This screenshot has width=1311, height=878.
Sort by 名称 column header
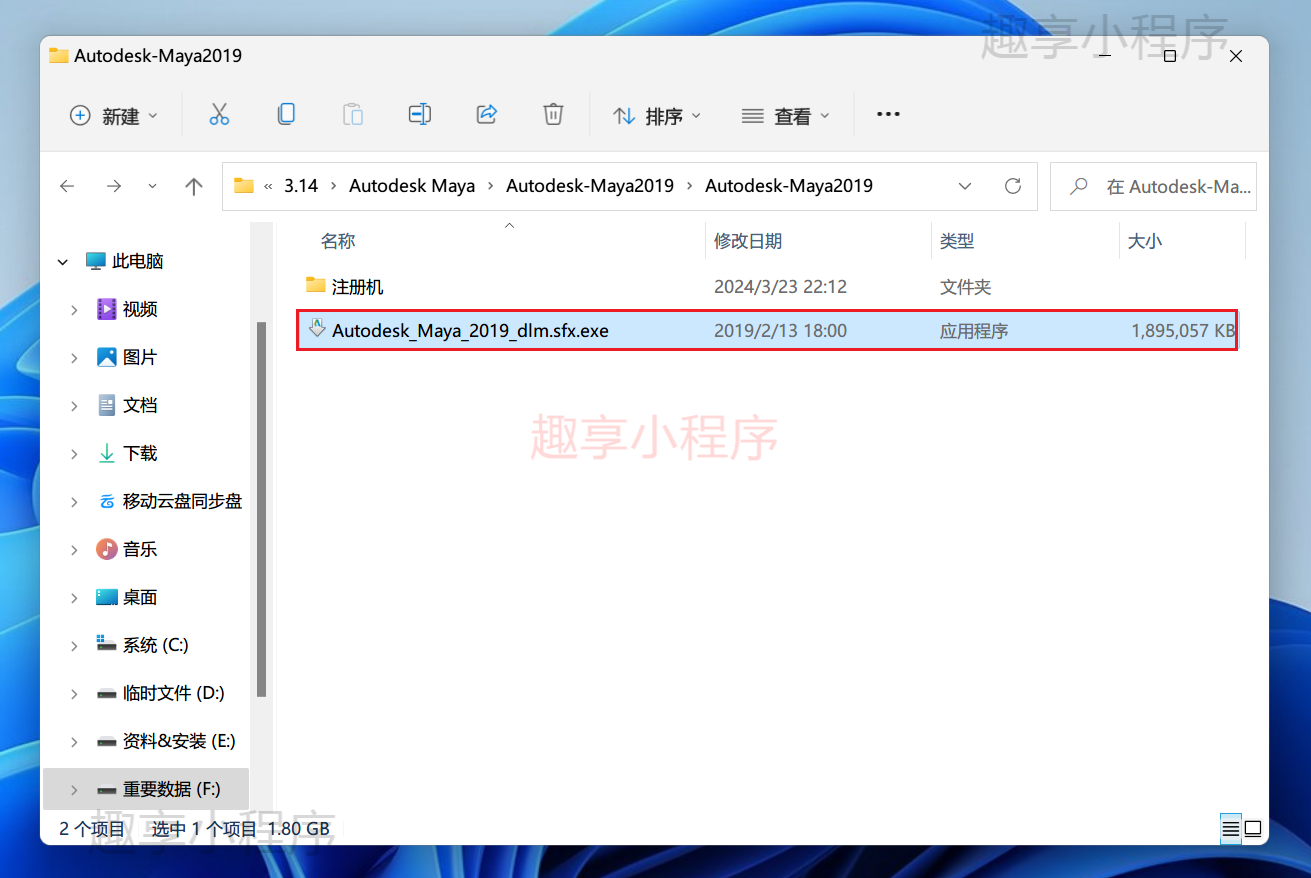(x=338, y=241)
